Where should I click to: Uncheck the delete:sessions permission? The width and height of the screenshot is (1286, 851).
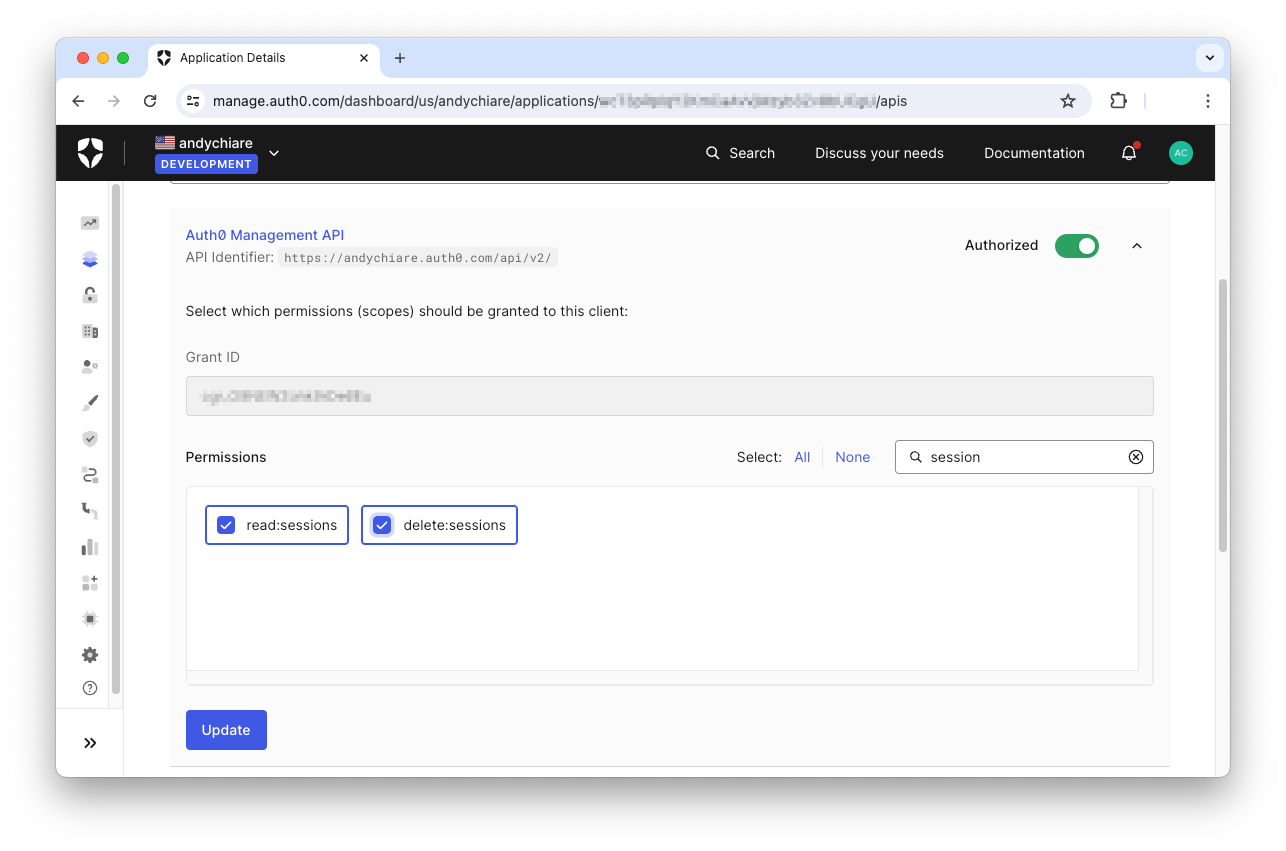(382, 525)
